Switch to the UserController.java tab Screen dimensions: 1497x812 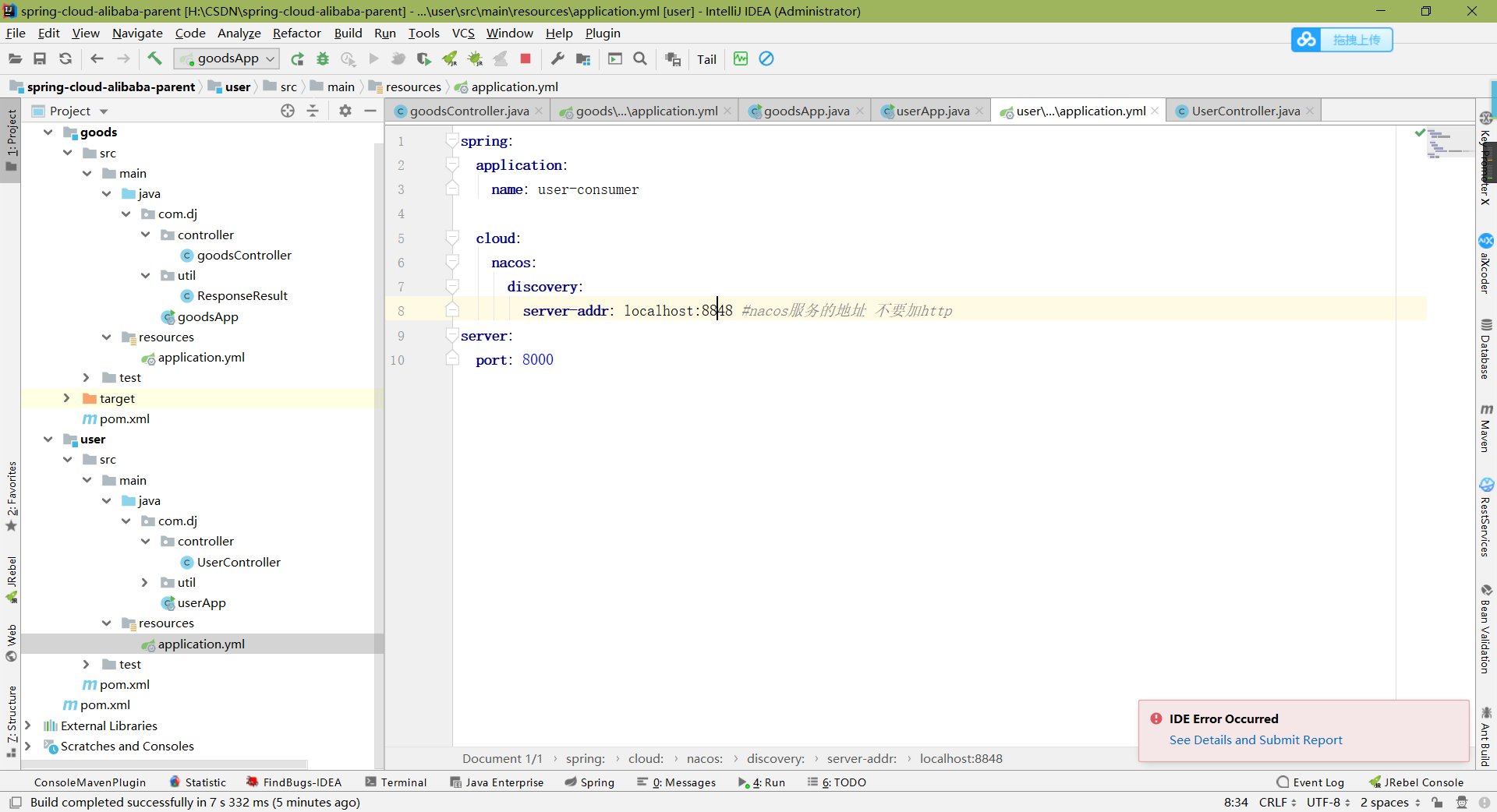pyautogui.click(x=1245, y=111)
